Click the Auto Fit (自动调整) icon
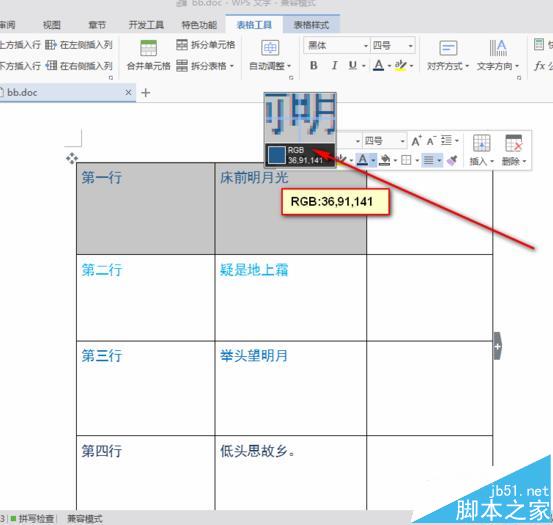This screenshot has width=553, height=525. pyautogui.click(x=270, y=48)
